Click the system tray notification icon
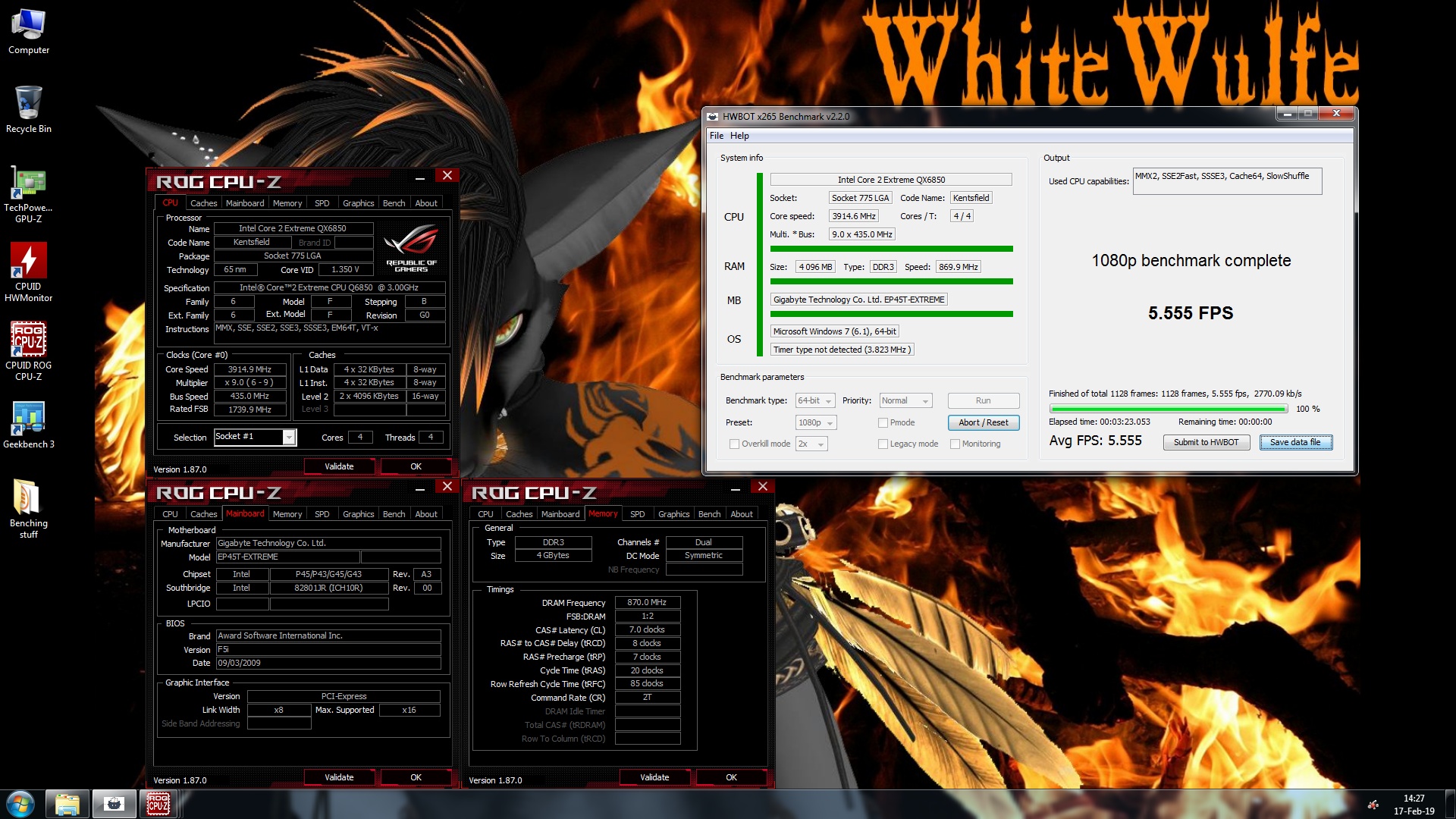1456x819 pixels. (1373, 805)
